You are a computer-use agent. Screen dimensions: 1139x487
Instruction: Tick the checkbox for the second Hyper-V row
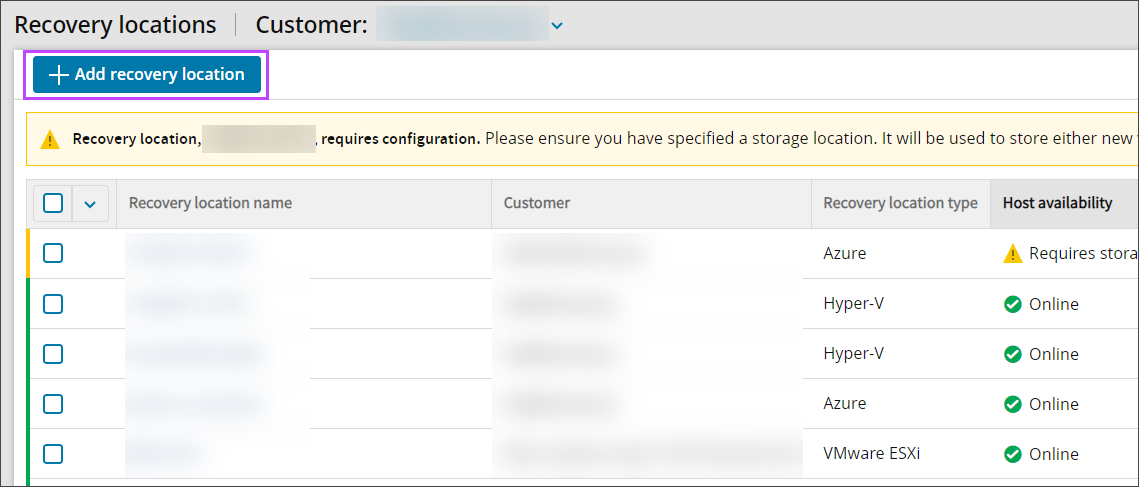53,354
